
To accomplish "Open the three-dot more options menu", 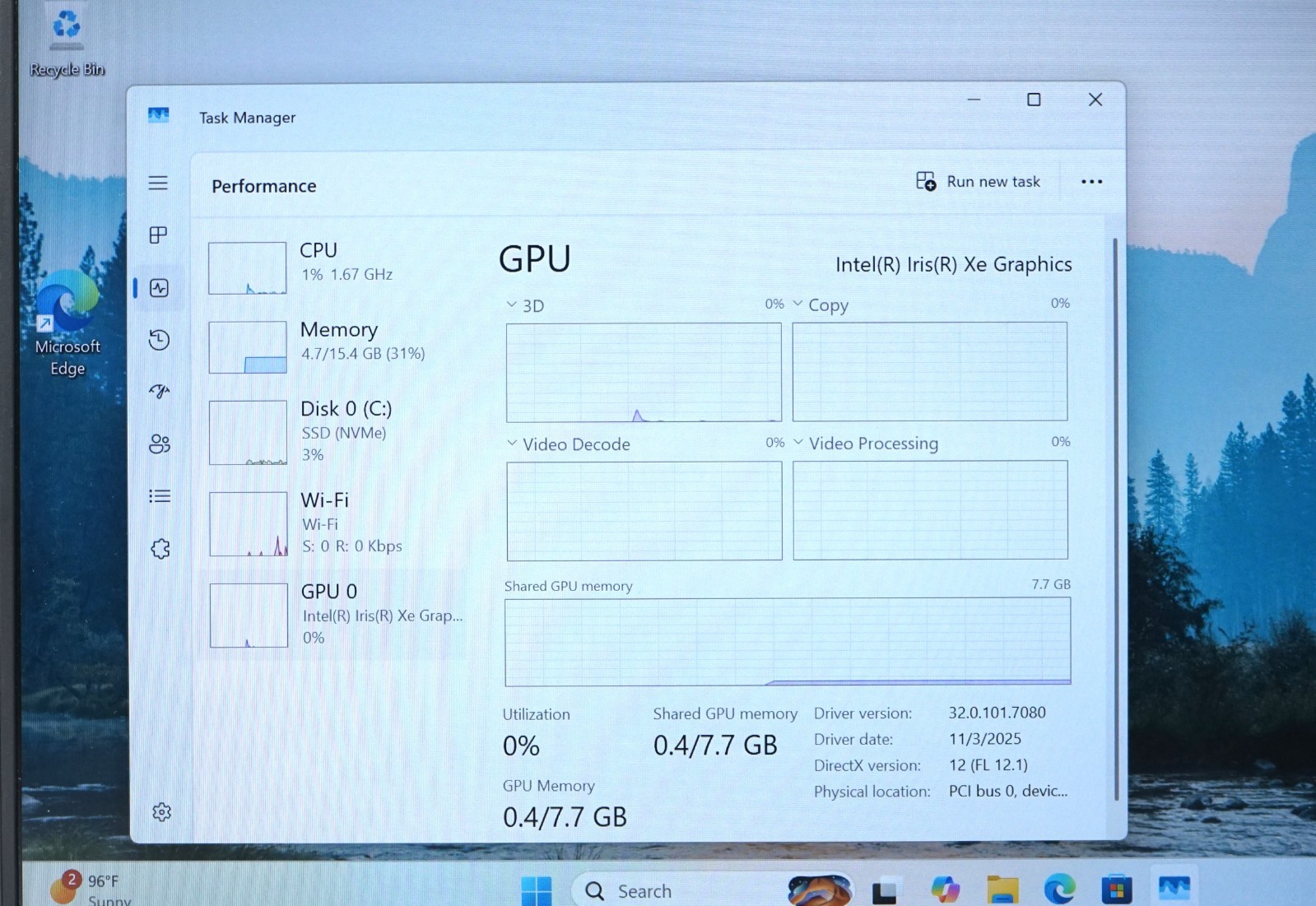I will click(1091, 182).
